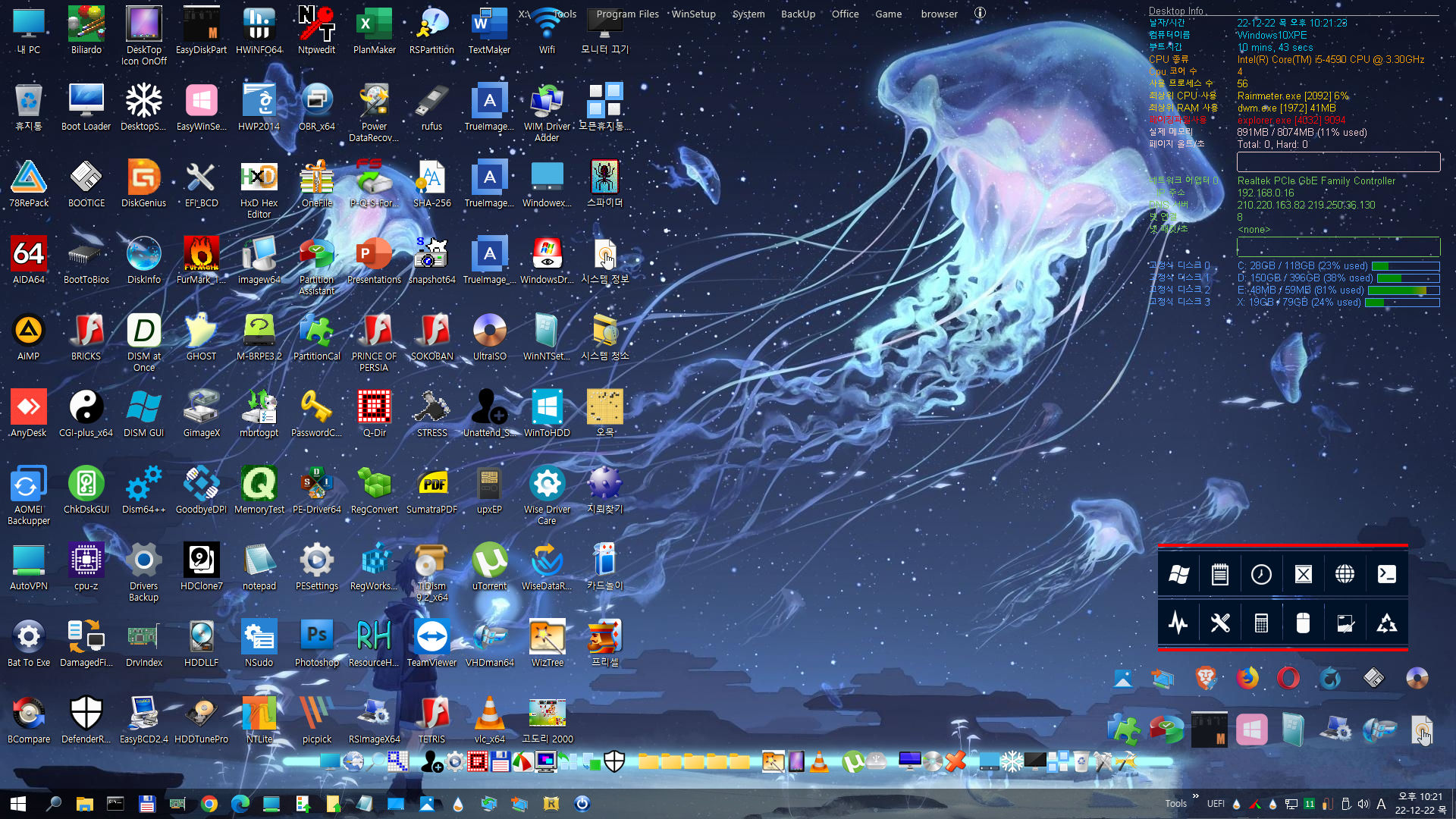Open taskbar search magnifier
1456x819 pixels.
[x=53, y=804]
